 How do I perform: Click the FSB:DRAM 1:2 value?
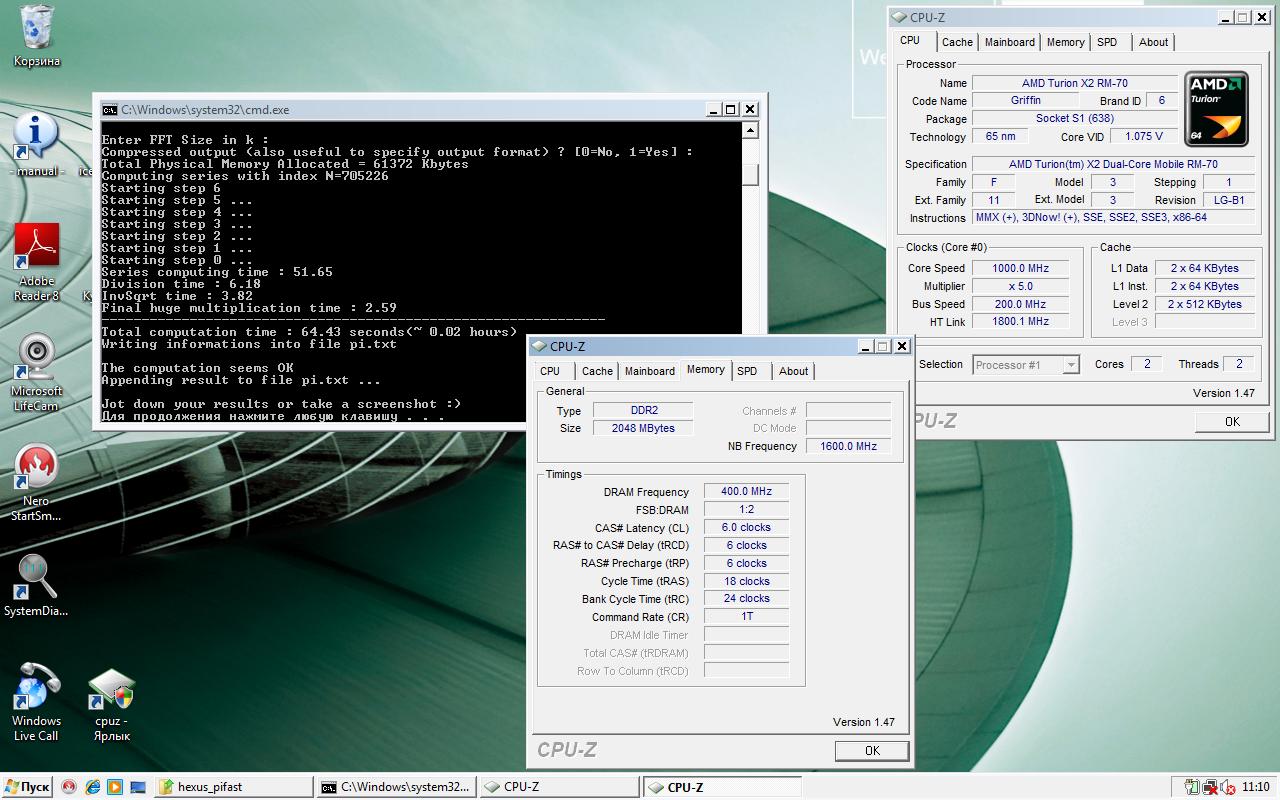click(746, 509)
